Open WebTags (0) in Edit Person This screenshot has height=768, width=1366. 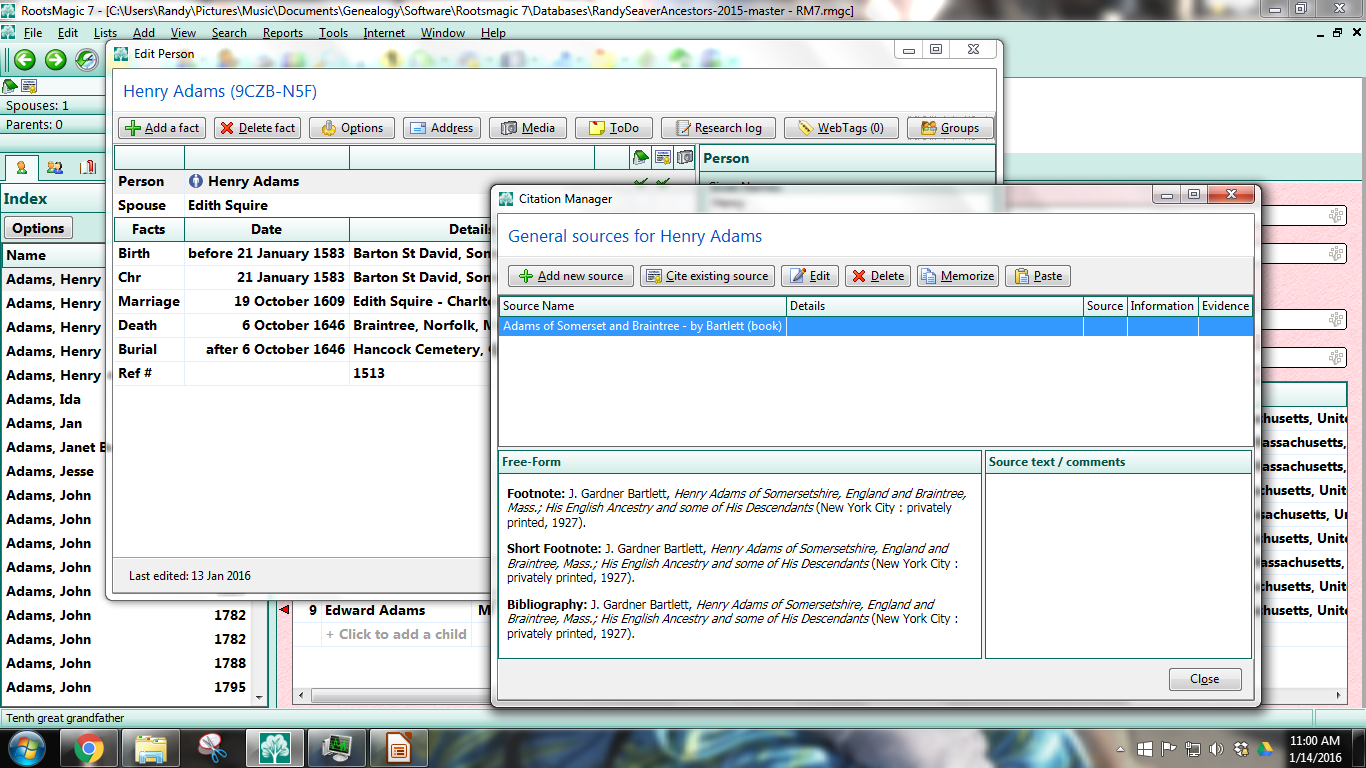(x=841, y=128)
